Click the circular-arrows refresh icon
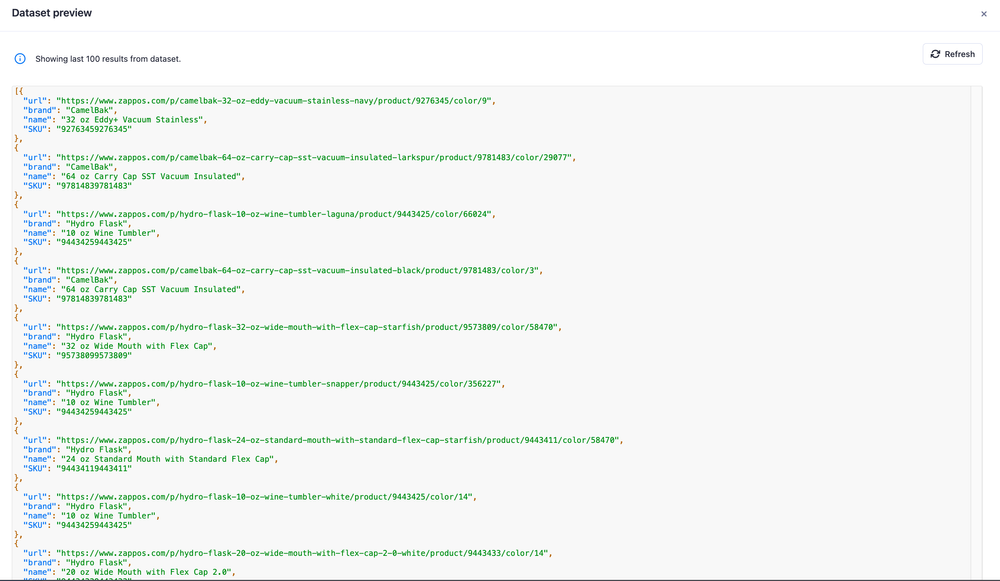1000x581 pixels. (x=935, y=53)
